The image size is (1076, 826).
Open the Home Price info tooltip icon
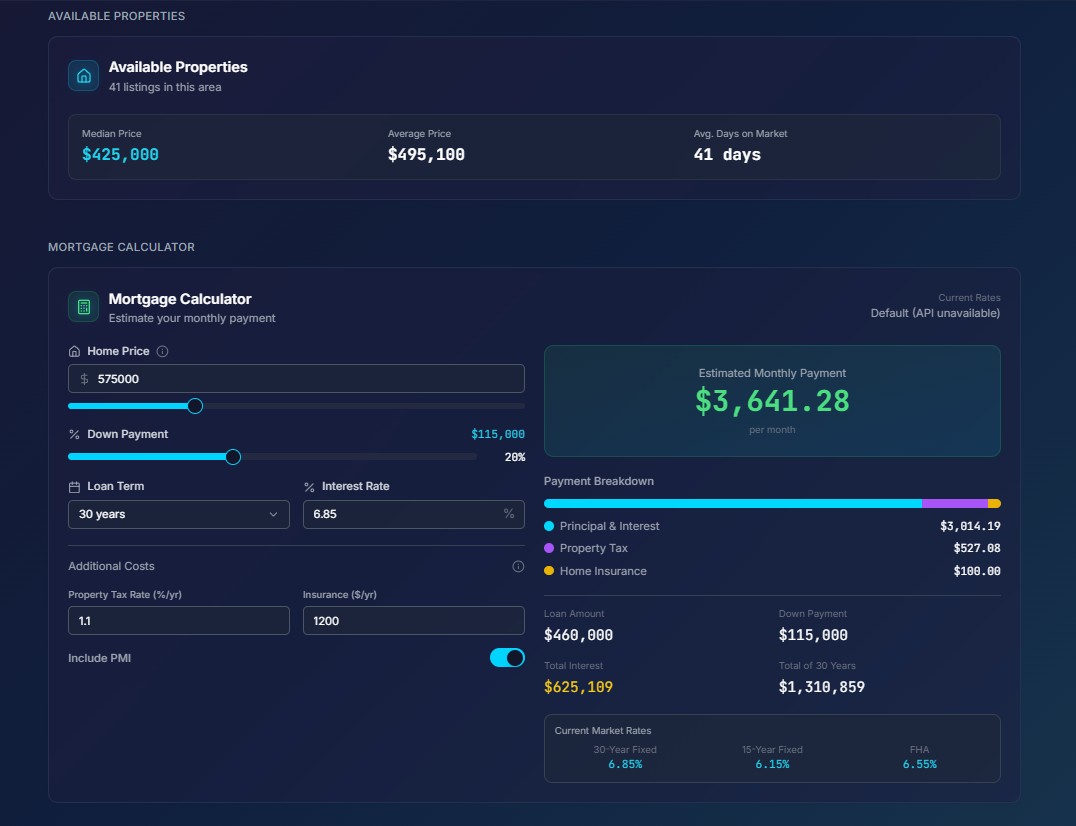(164, 351)
